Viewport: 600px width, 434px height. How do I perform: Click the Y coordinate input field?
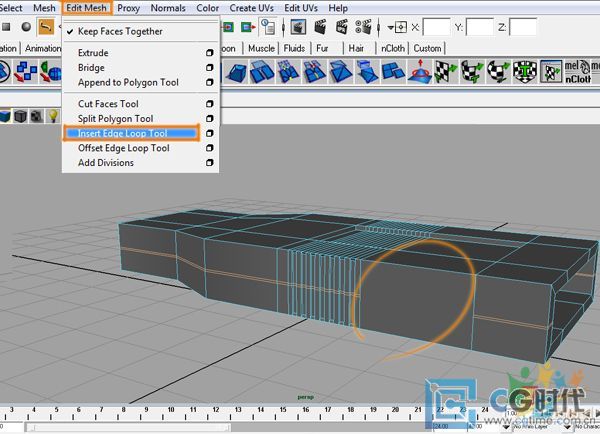[x=479, y=28]
